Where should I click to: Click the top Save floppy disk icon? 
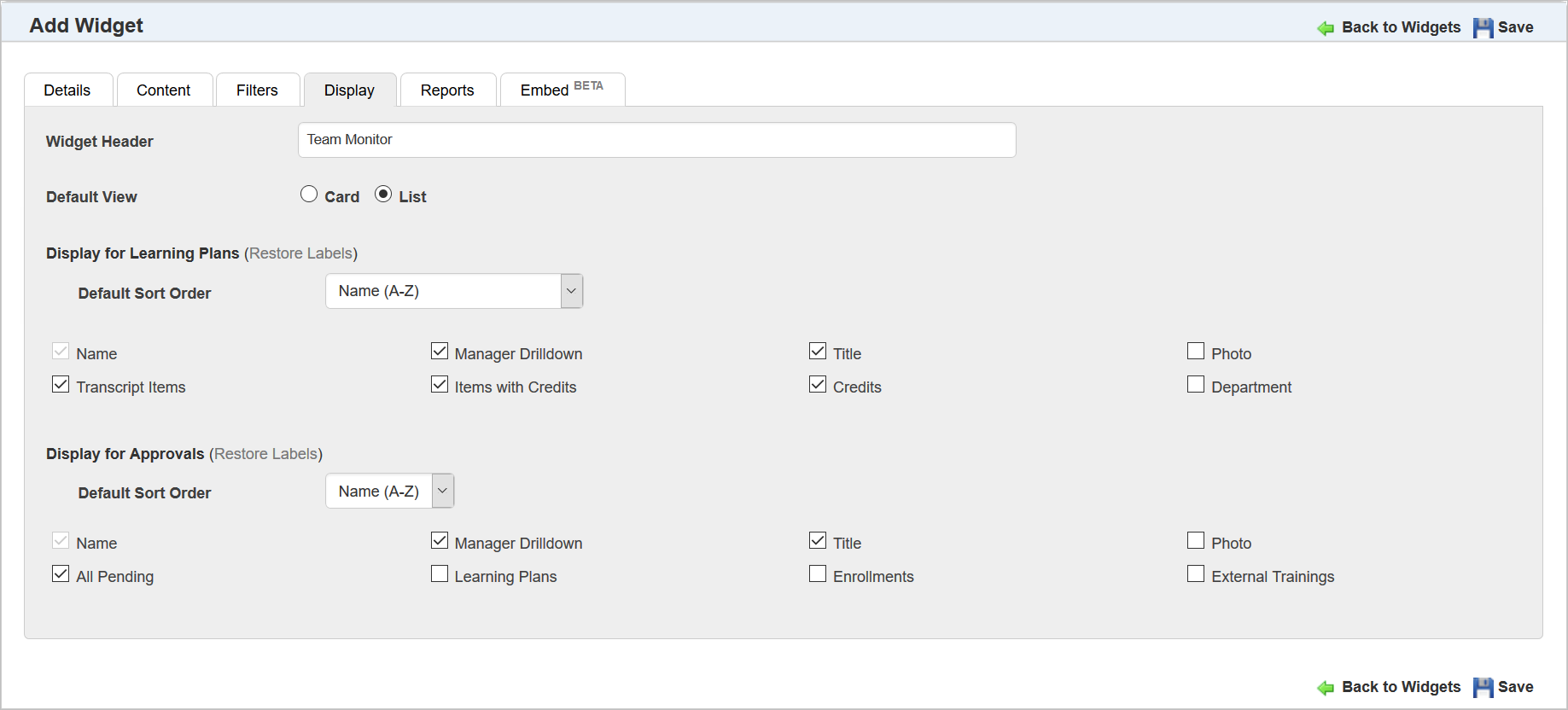point(1483,28)
